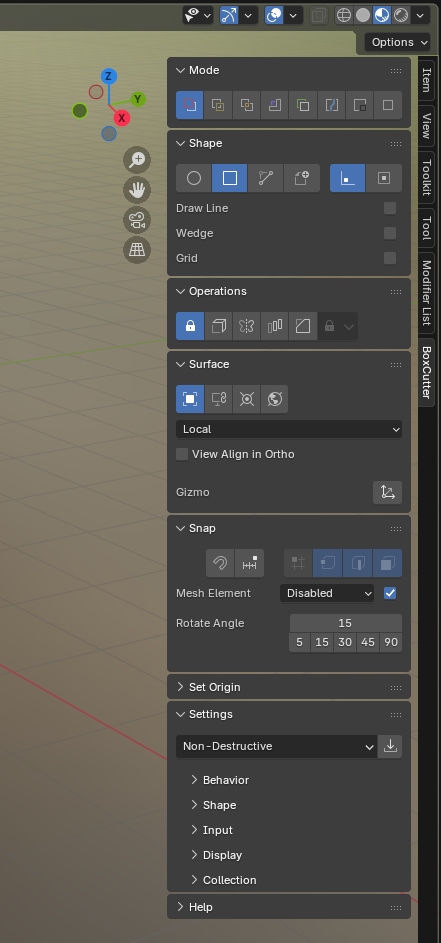This screenshot has height=943, width=441.
Task: Toggle View Align in Ortho checkbox
Action: tap(182, 454)
